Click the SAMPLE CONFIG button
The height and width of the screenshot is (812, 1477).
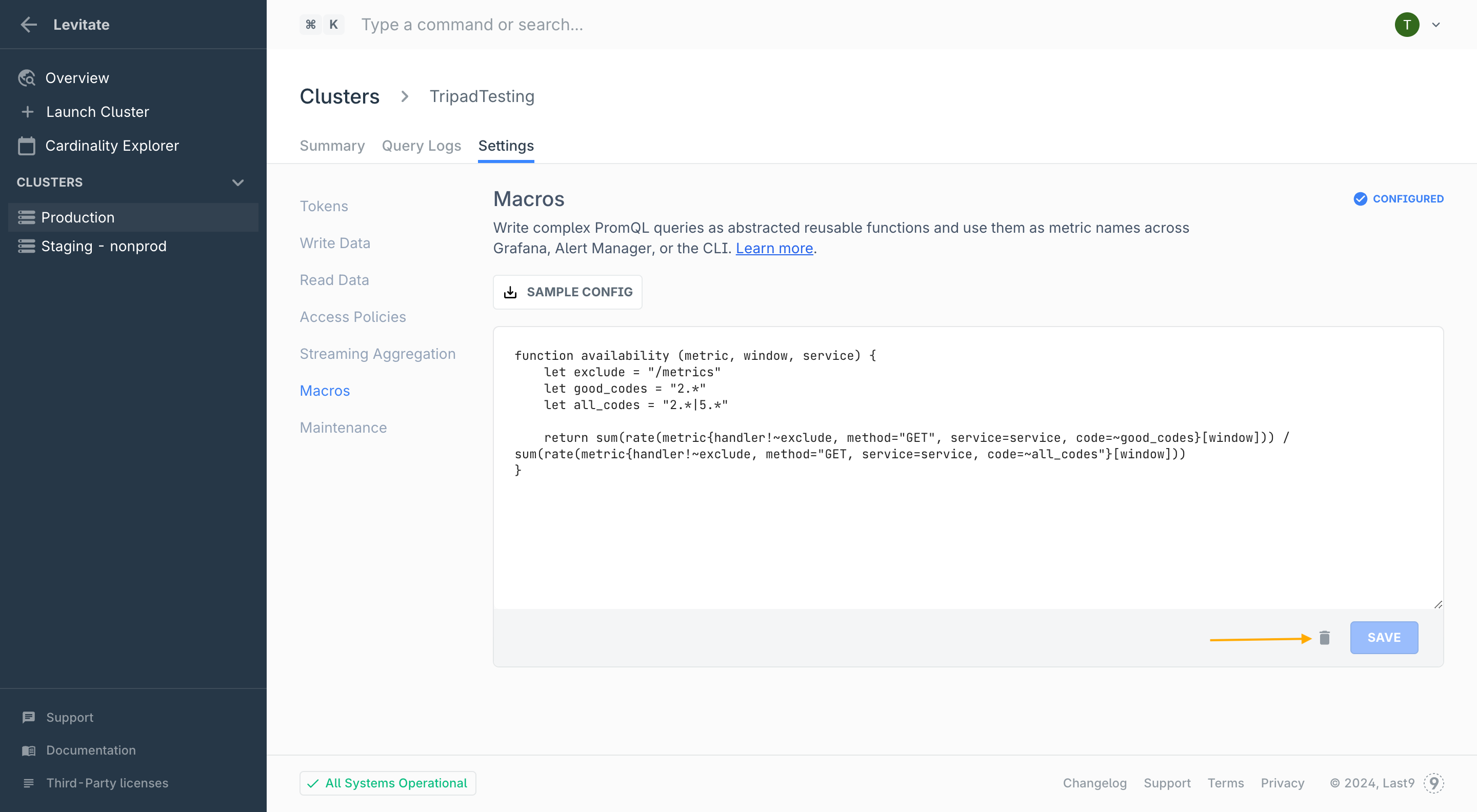(x=568, y=292)
